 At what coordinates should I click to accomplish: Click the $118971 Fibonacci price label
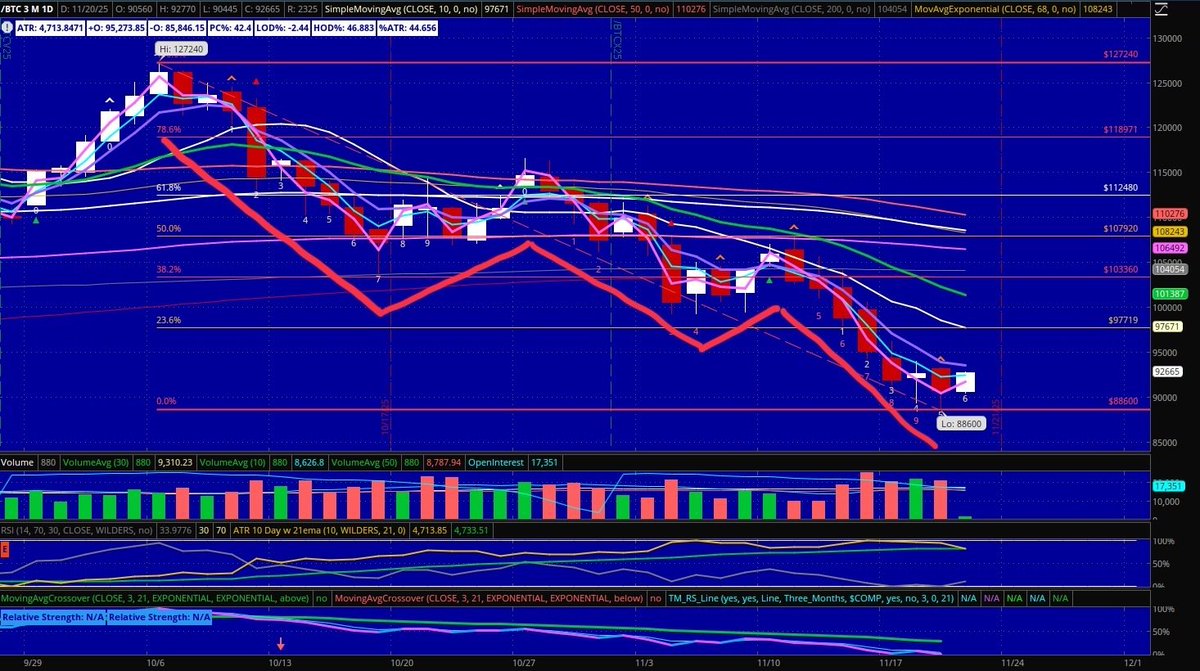click(1120, 130)
